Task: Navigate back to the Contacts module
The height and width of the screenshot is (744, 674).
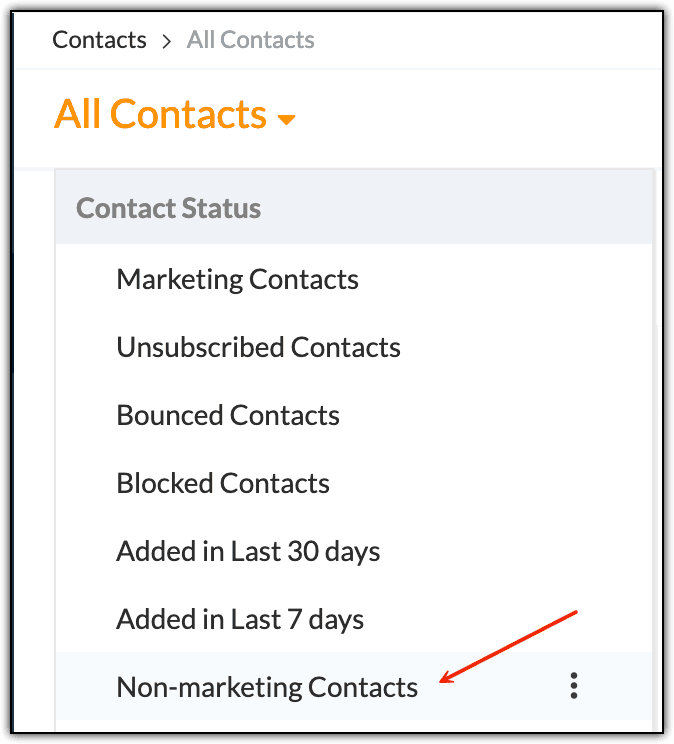Action: click(x=99, y=40)
